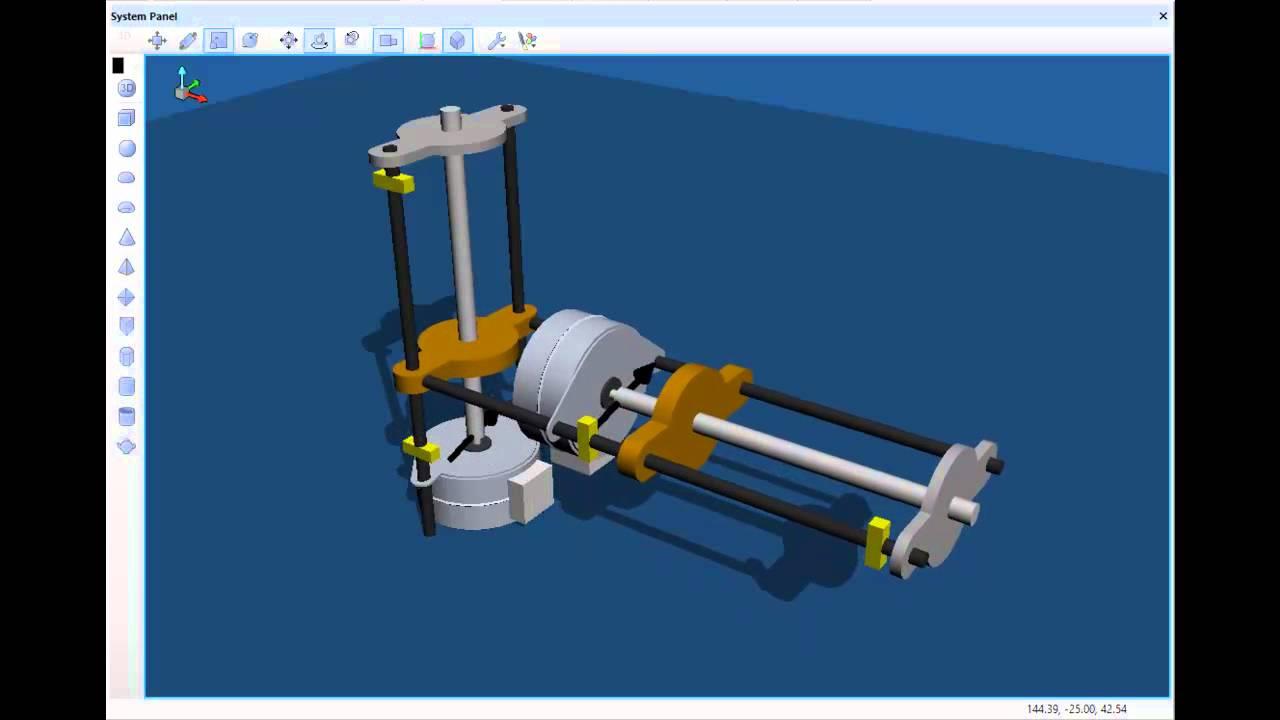Toggle the two-rectangles view mode button
Screen dimensions: 1280x720
click(x=388, y=40)
